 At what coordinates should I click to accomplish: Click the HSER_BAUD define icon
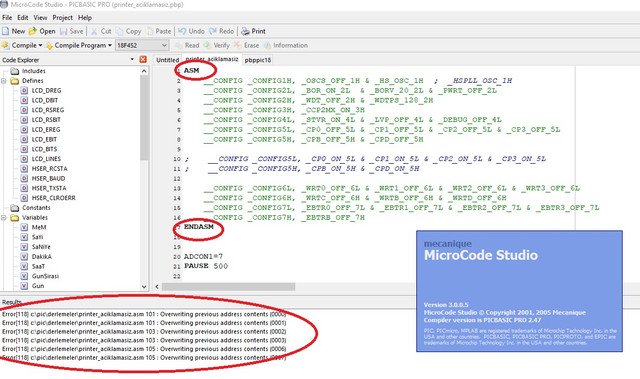(24, 178)
